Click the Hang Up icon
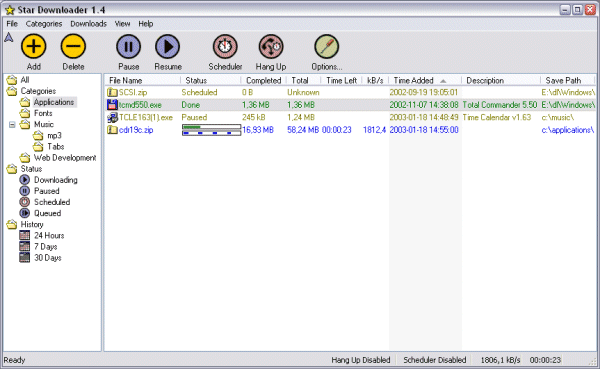Image resolution: width=600 pixels, height=369 pixels. point(271,46)
